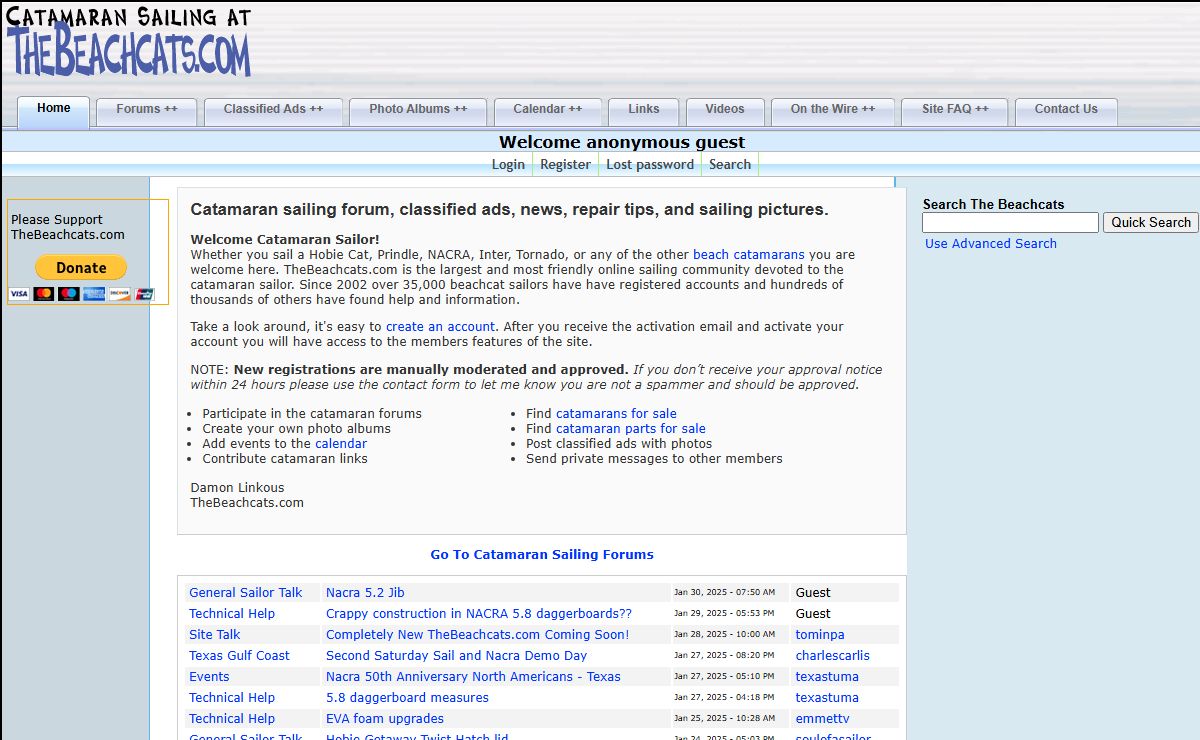The height and width of the screenshot is (740, 1200).
Task: Go to the Videos tab
Action: [724, 110]
